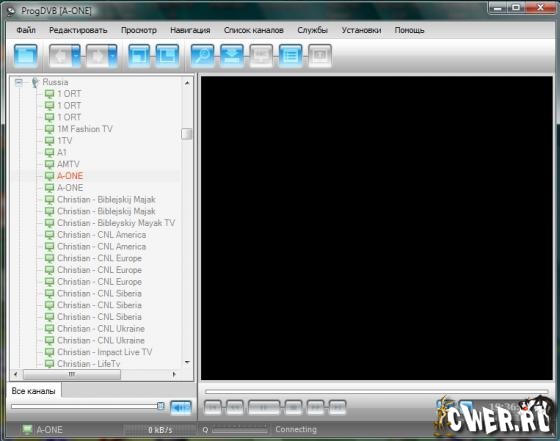Click the layout icon left of magnifier

(x=168, y=56)
